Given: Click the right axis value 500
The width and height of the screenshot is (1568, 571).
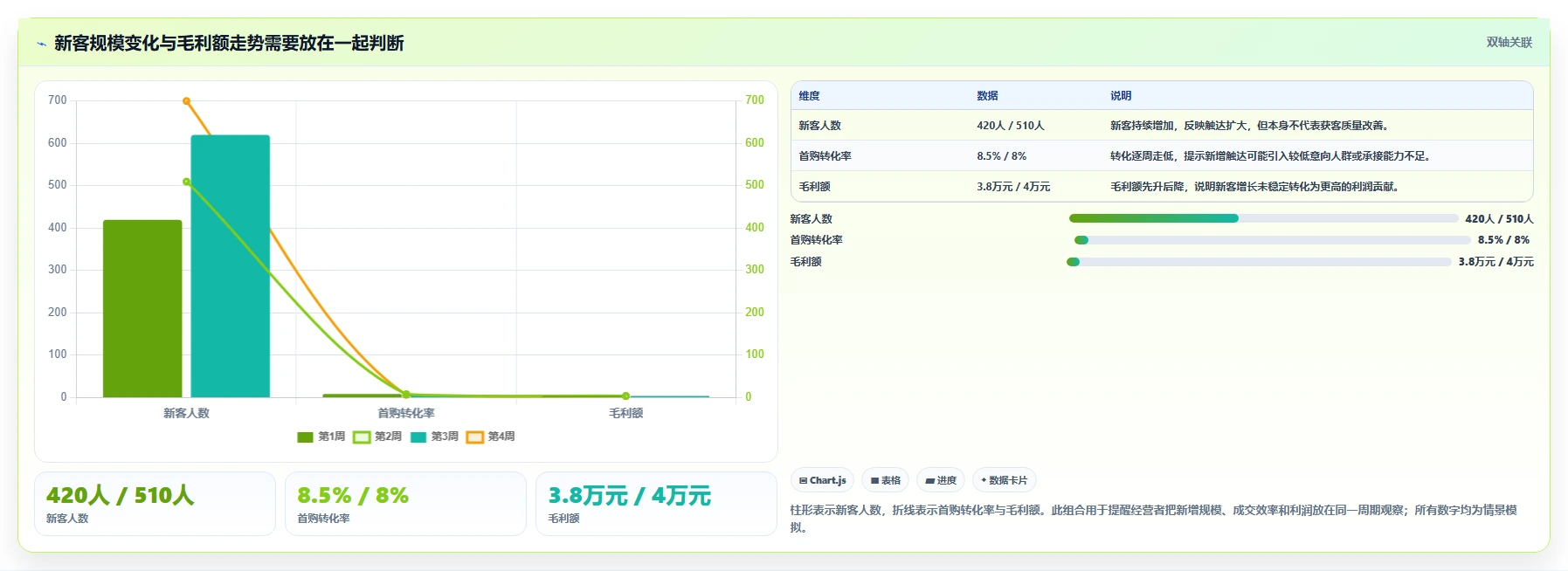Looking at the screenshot, I should [x=755, y=185].
